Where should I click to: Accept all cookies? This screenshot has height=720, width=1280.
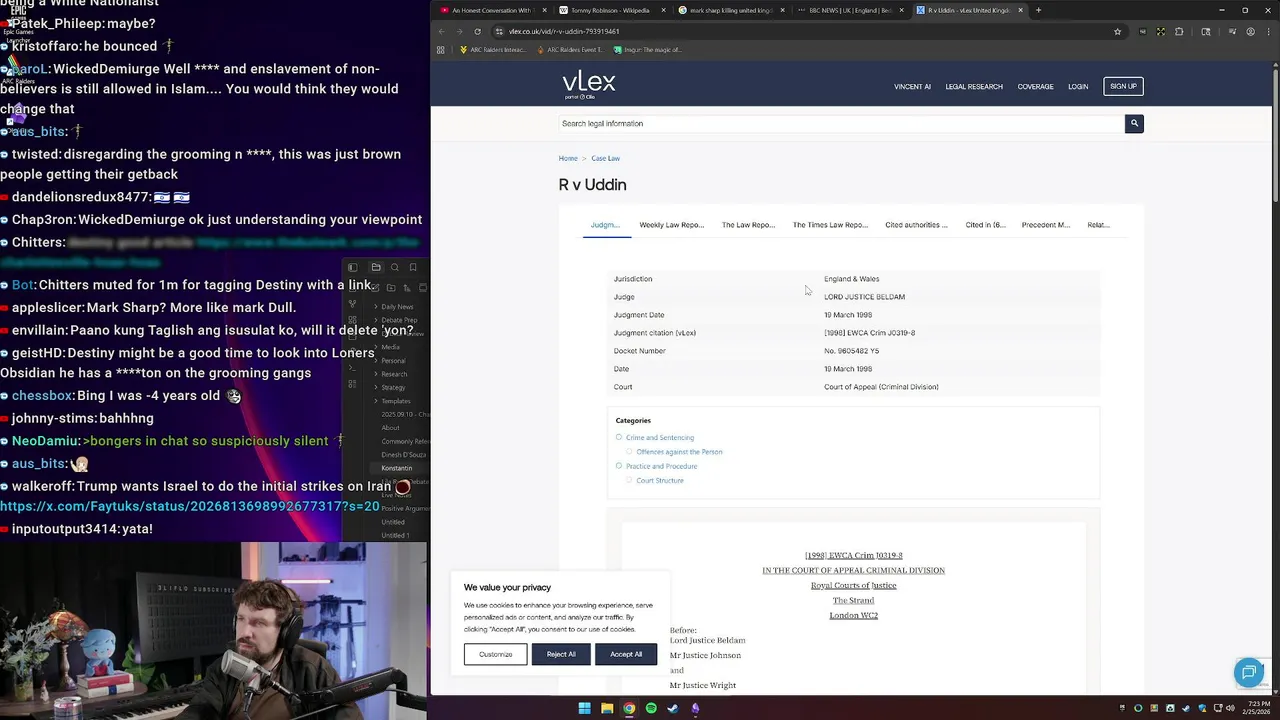click(626, 654)
